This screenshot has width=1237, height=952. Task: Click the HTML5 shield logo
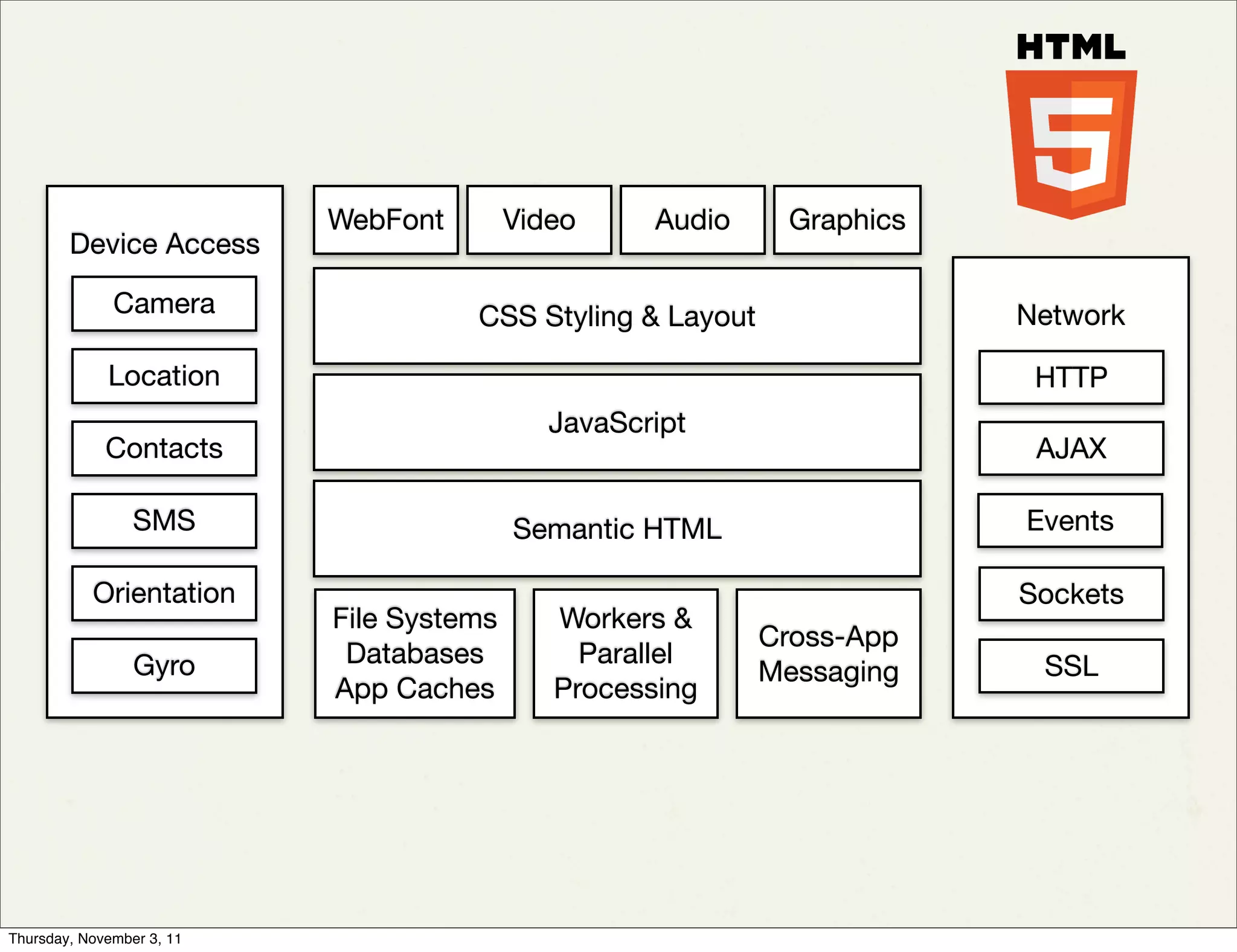pyautogui.click(x=1071, y=144)
